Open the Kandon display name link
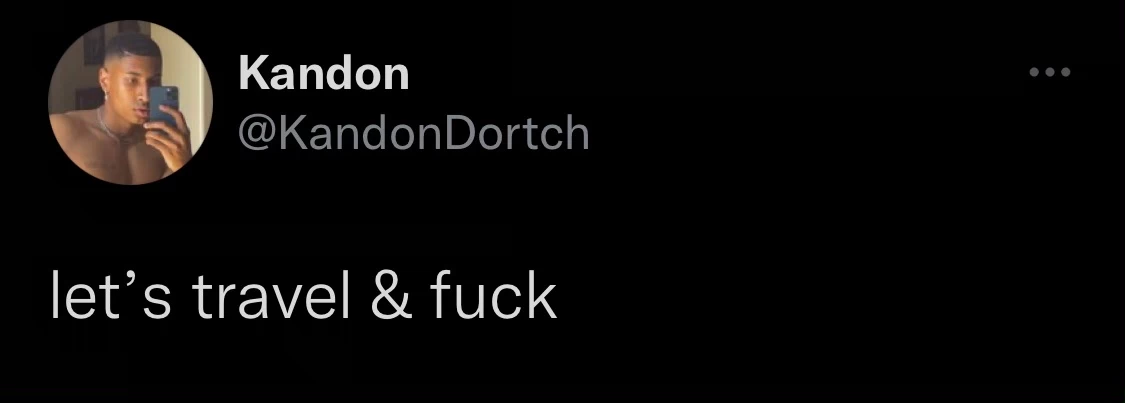The image size is (1125, 403). click(x=324, y=73)
